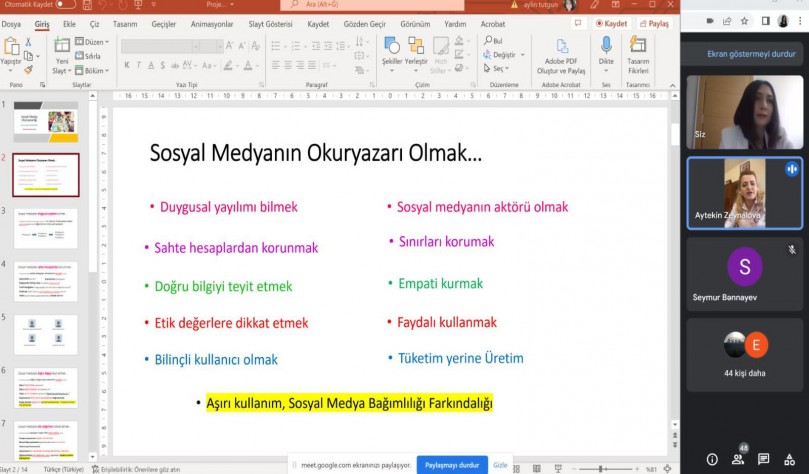Open the Tasarım tab
Viewport: 809px width, 474px height.
(x=125, y=24)
